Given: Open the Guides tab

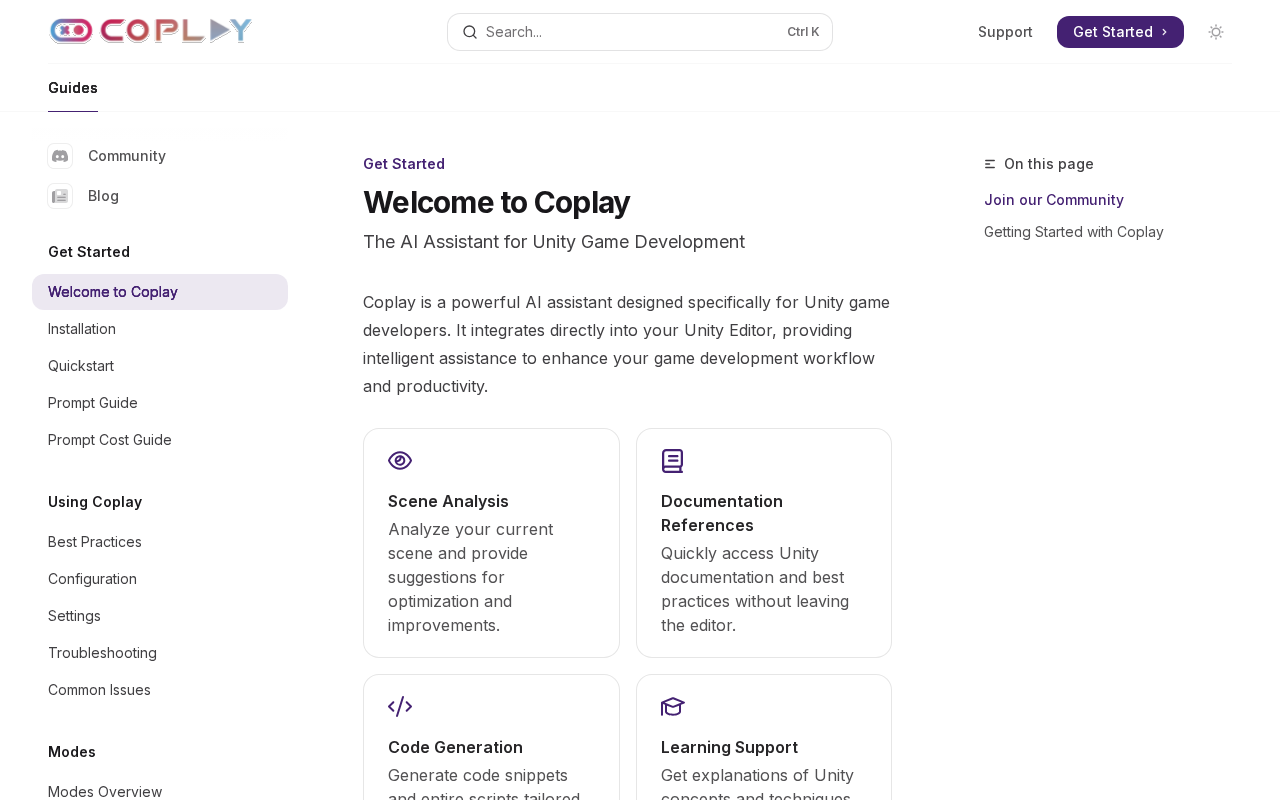Looking at the screenshot, I should (73, 88).
